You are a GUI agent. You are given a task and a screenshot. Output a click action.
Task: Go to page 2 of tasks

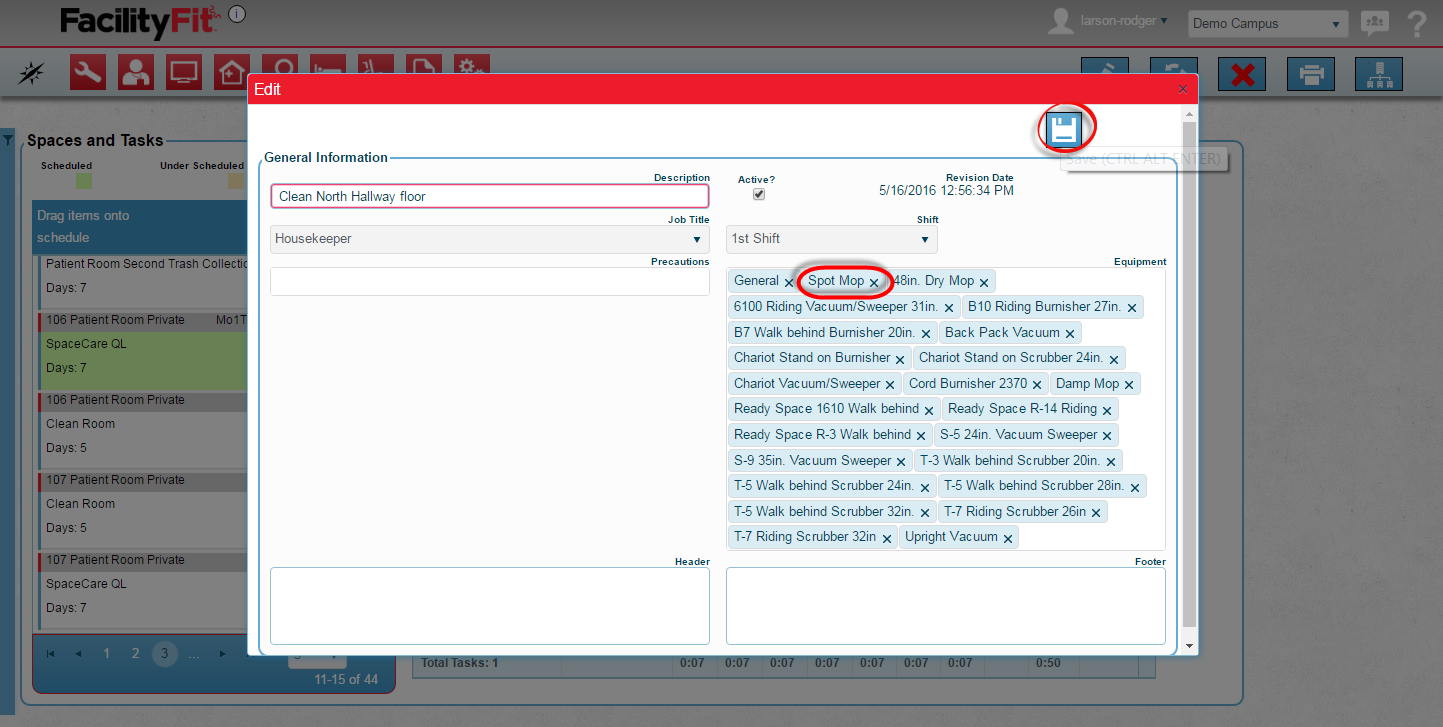point(135,654)
